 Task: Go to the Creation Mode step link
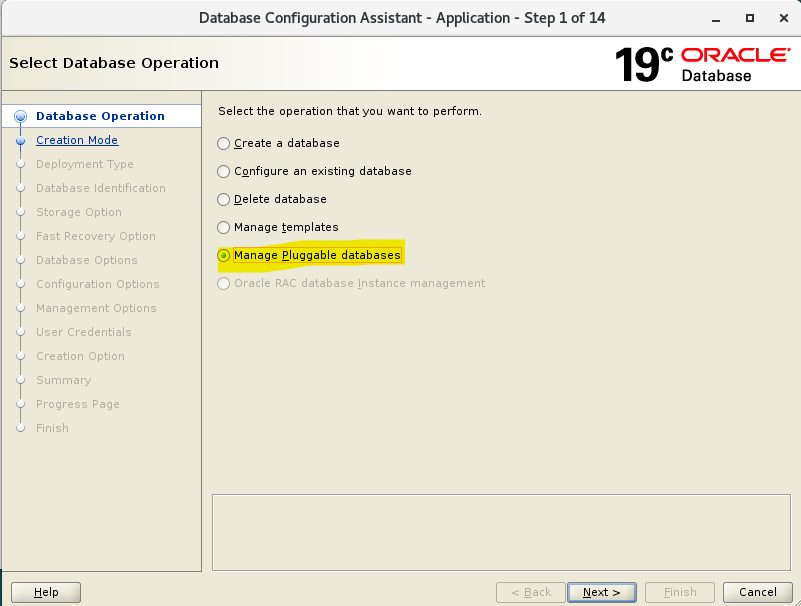point(77,140)
